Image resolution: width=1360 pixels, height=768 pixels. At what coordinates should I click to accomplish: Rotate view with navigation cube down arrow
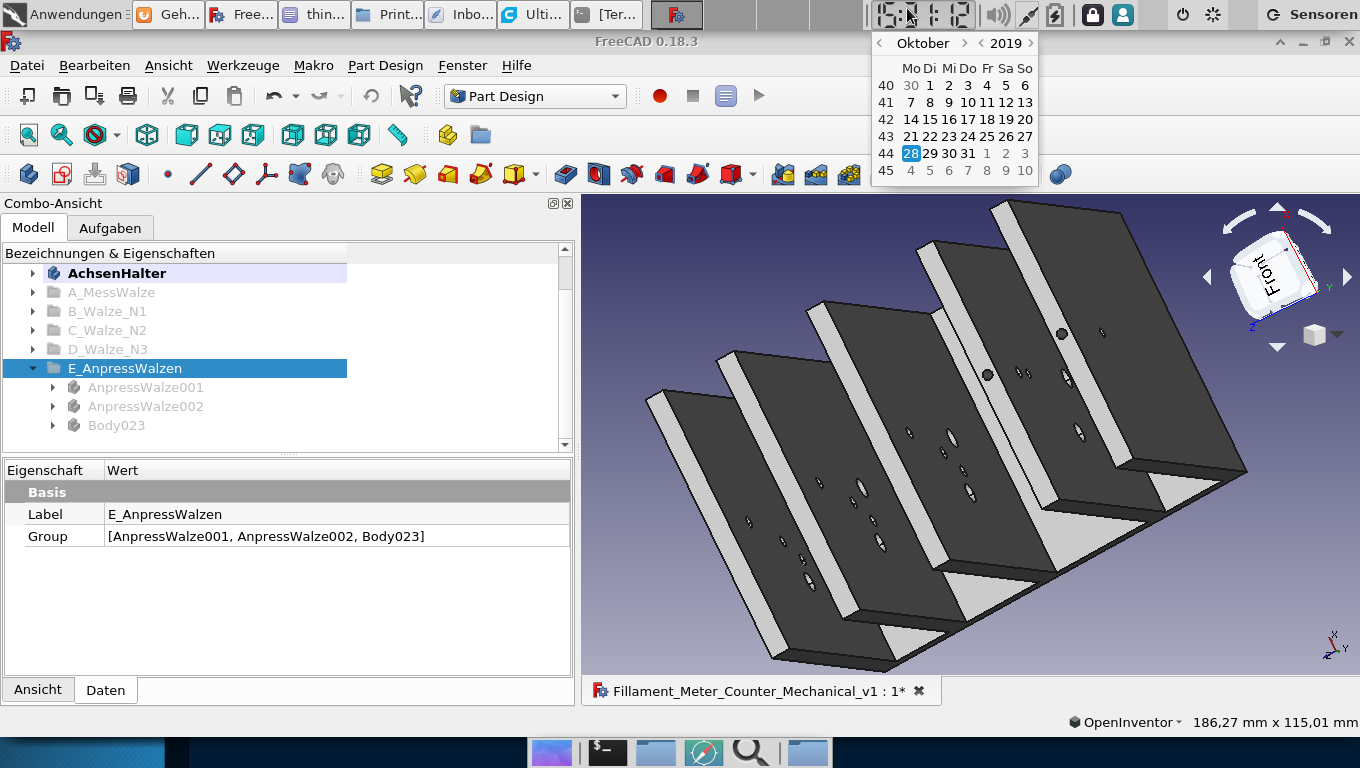click(x=1277, y=347)
